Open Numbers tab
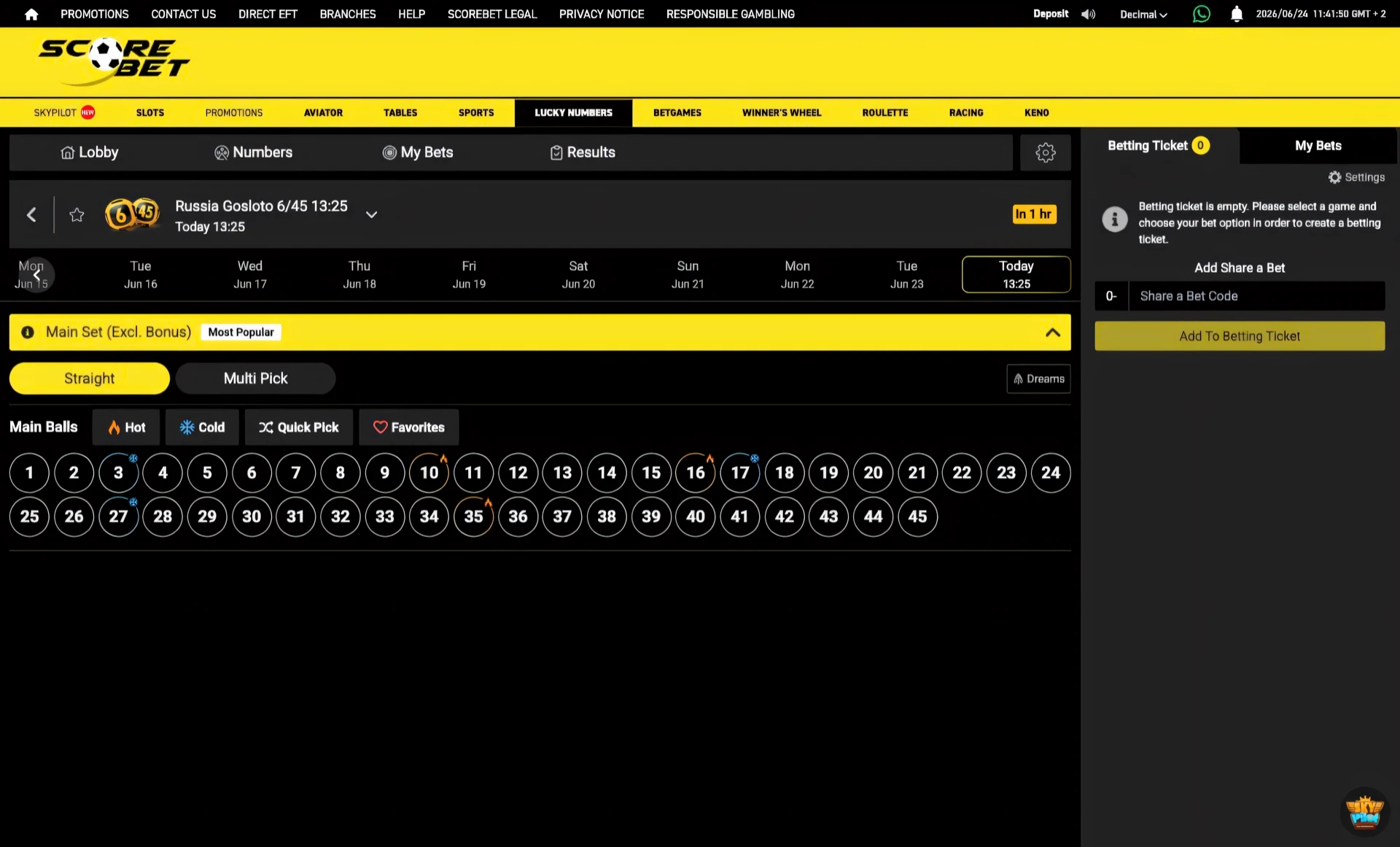Screen dimensions: 1400x847 coord(253,152)
